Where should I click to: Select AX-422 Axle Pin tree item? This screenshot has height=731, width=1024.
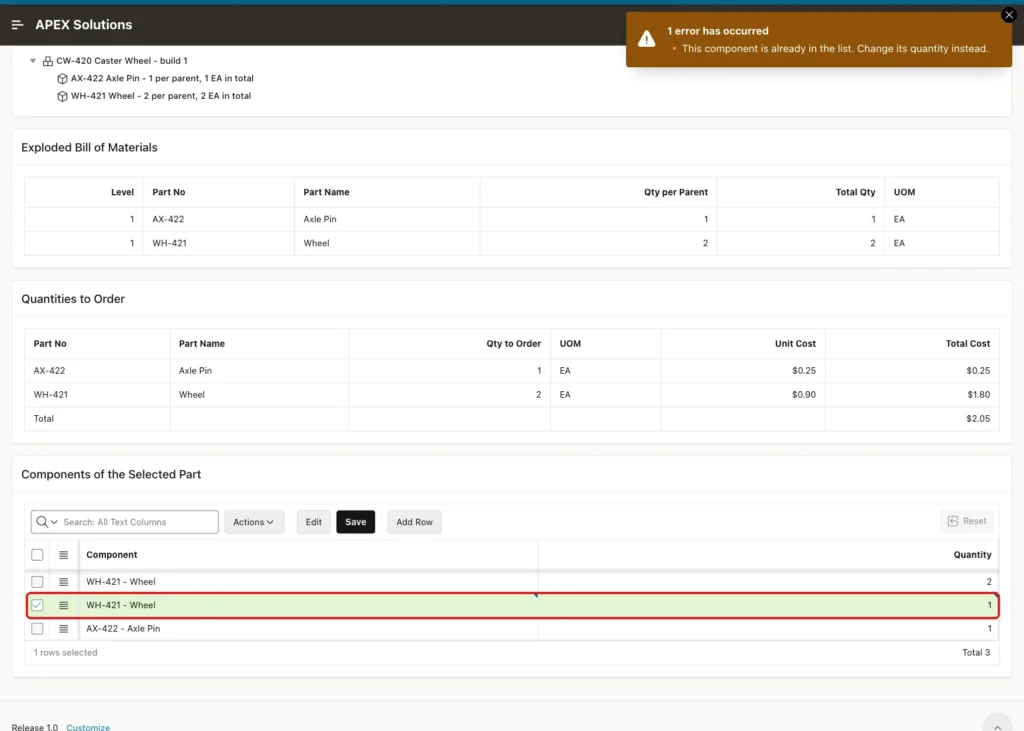162,78
